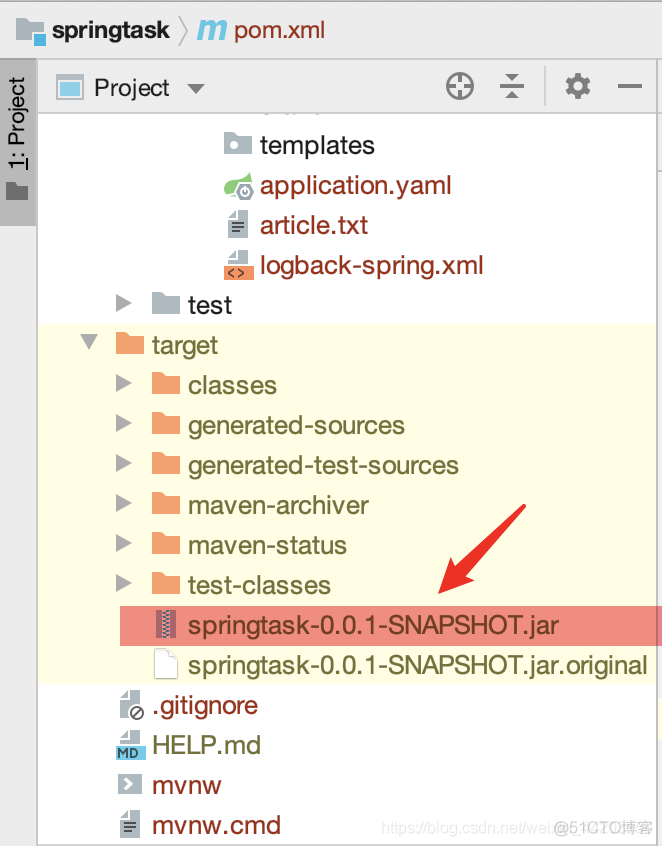The height and width of the screenshot is (846, 662).
Task: Click the locate target crosshair icon
Action: pos(460,87)
